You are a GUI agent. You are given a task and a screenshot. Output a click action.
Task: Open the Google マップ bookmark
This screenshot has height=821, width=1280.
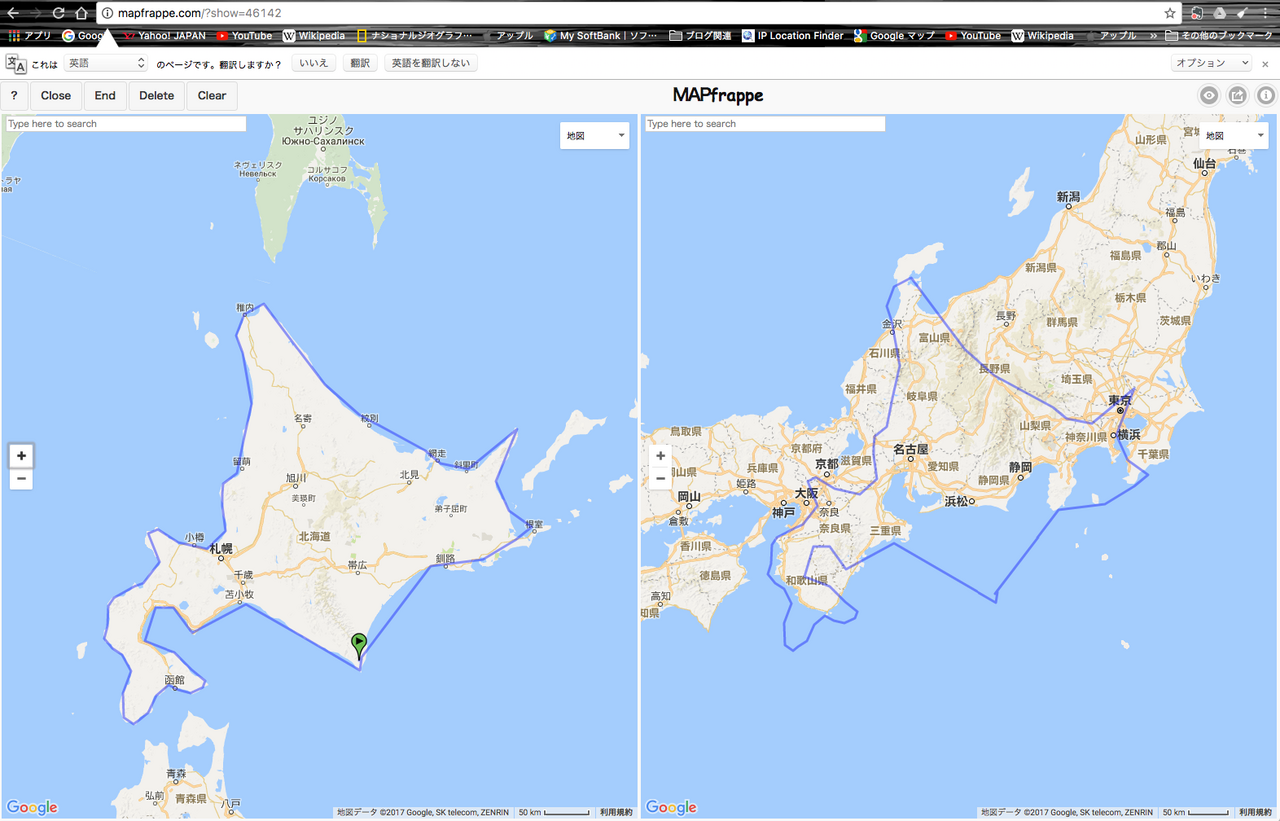(894, 35)
